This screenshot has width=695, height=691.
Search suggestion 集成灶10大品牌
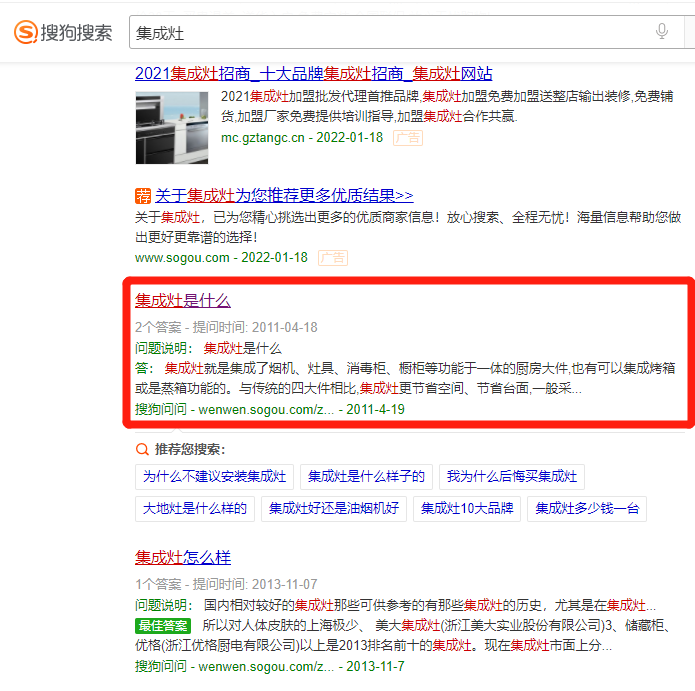[467, 508]
